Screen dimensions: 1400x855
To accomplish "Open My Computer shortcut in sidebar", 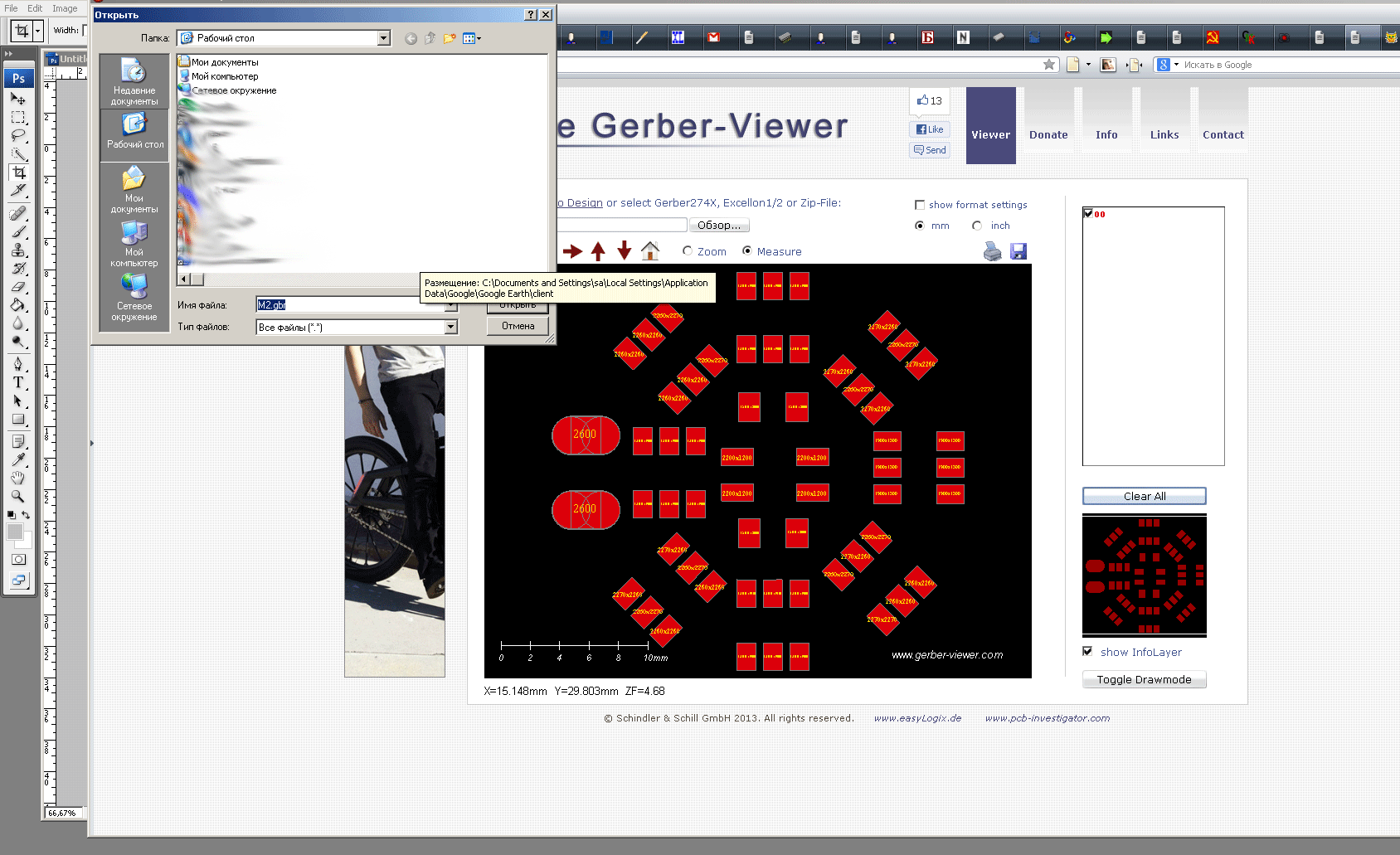I will (134, 244).
